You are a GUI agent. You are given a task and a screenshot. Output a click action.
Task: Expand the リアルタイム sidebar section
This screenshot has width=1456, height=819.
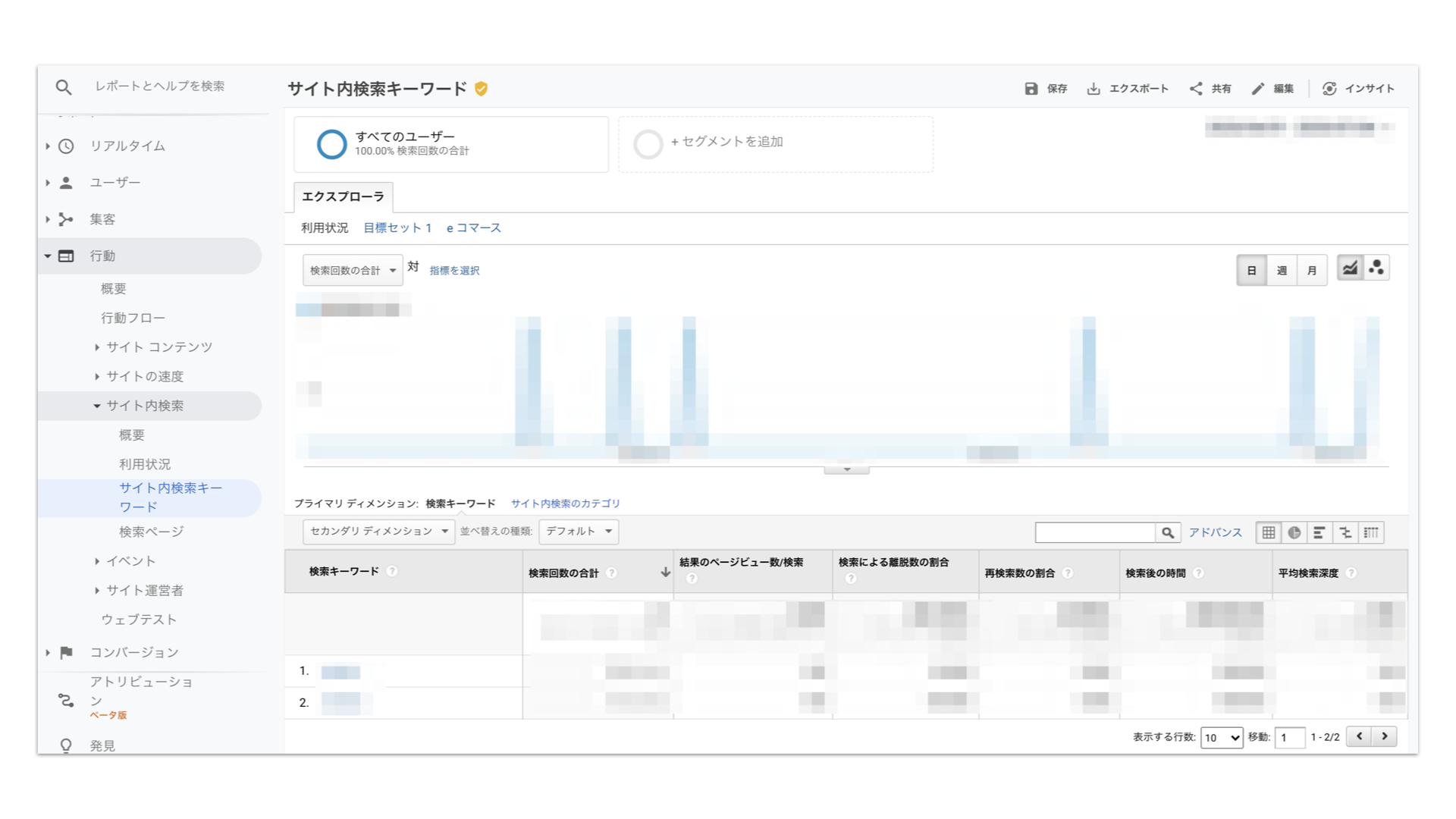click(x=48, y=146)
